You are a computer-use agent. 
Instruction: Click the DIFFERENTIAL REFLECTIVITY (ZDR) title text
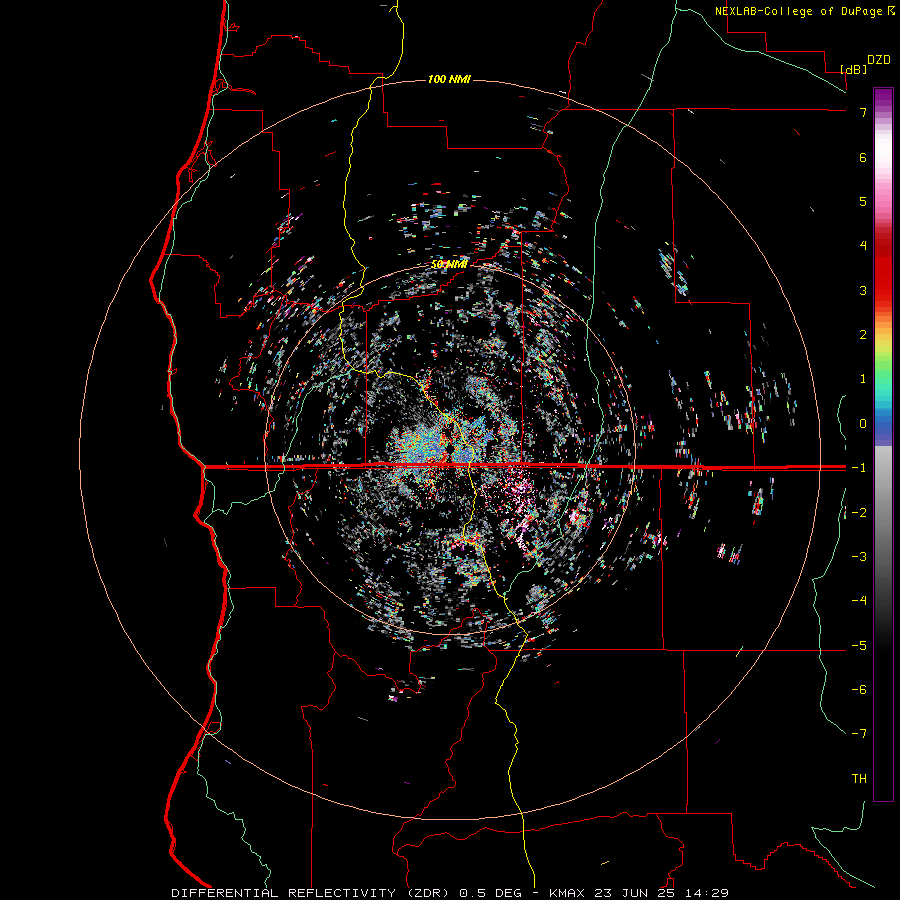pyautogui.click(x=312, y=893)
